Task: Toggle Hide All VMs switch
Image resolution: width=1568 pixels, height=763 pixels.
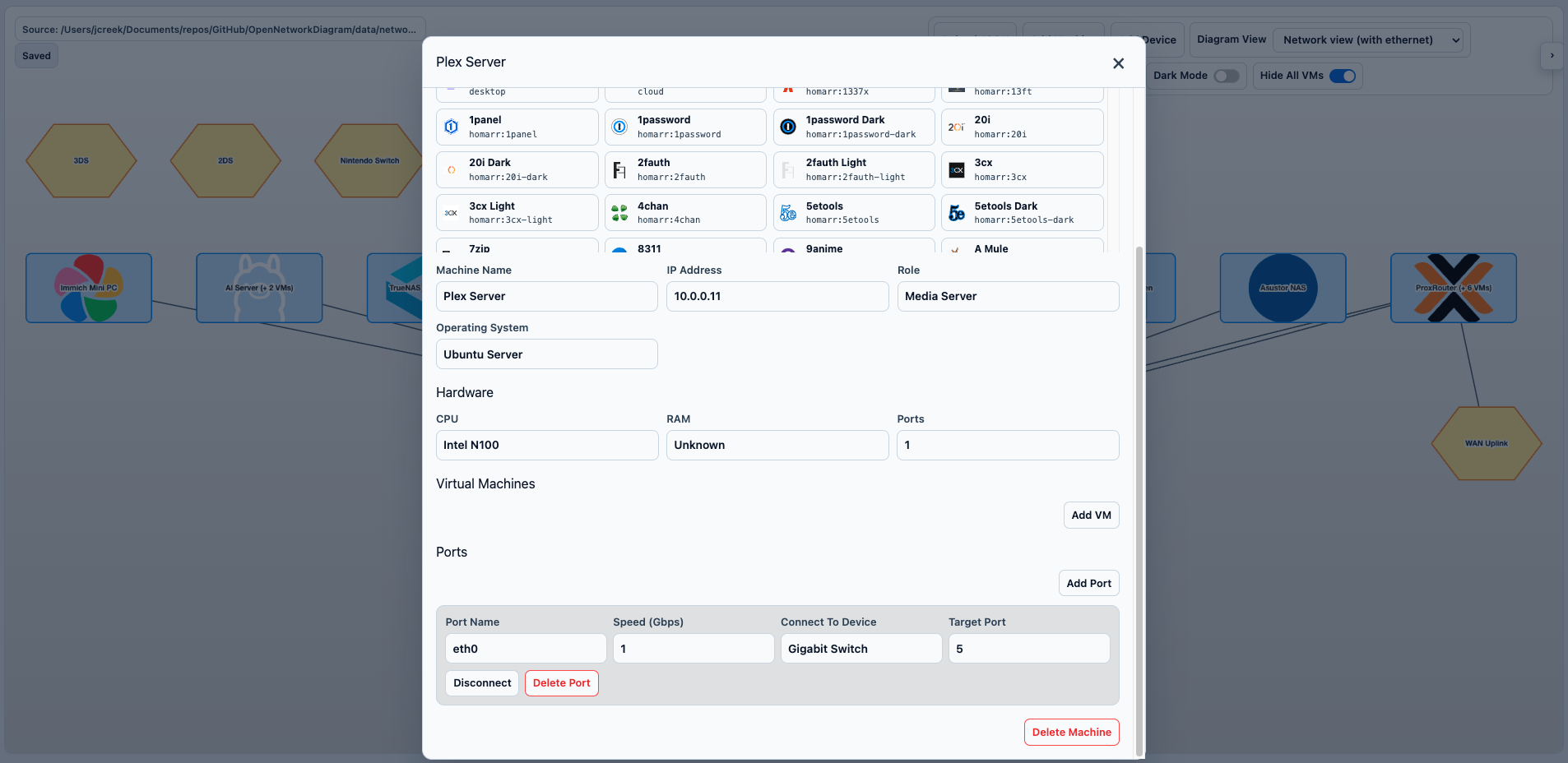Action: tap(1343, 76)
